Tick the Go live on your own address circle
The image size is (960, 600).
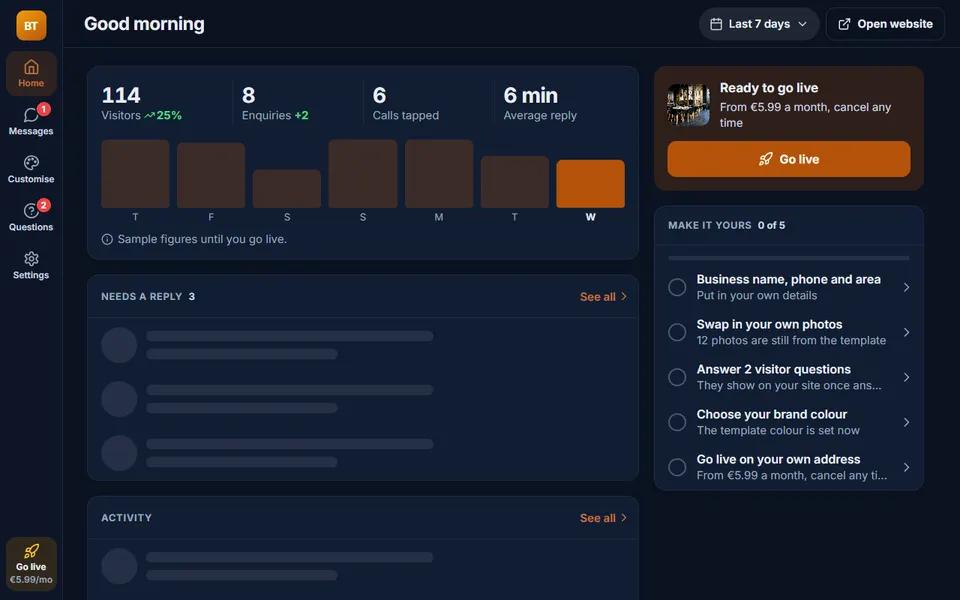tap(677, 467)
